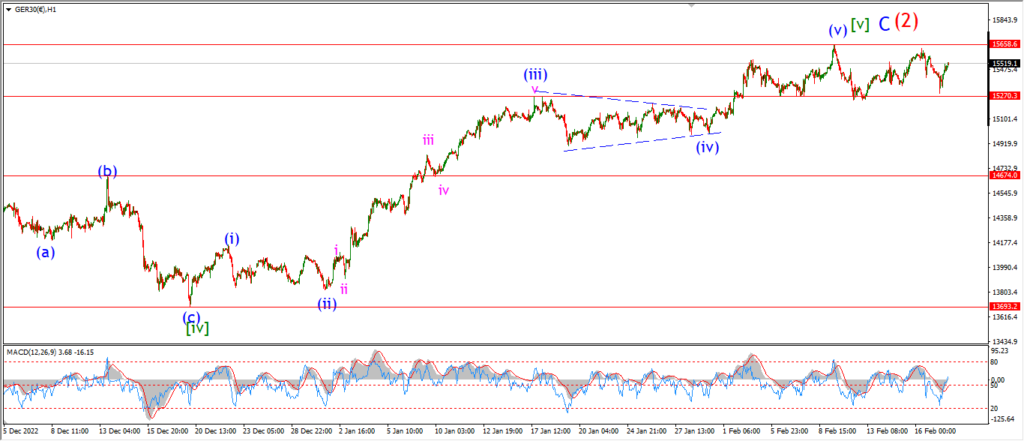Click the 14674.0 red price tag
The width and height of the screenshot is (1024, 441).
tap(1004, 175)
